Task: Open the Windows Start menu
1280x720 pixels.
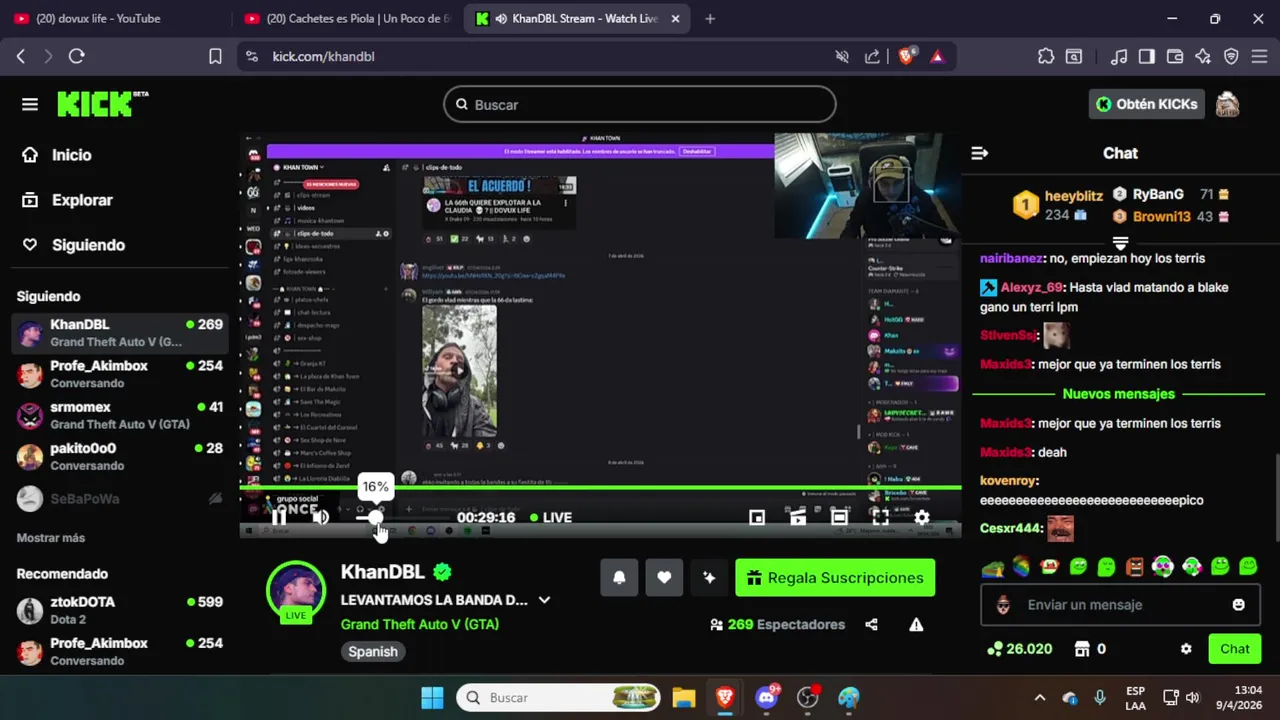Action: (432, 697)
